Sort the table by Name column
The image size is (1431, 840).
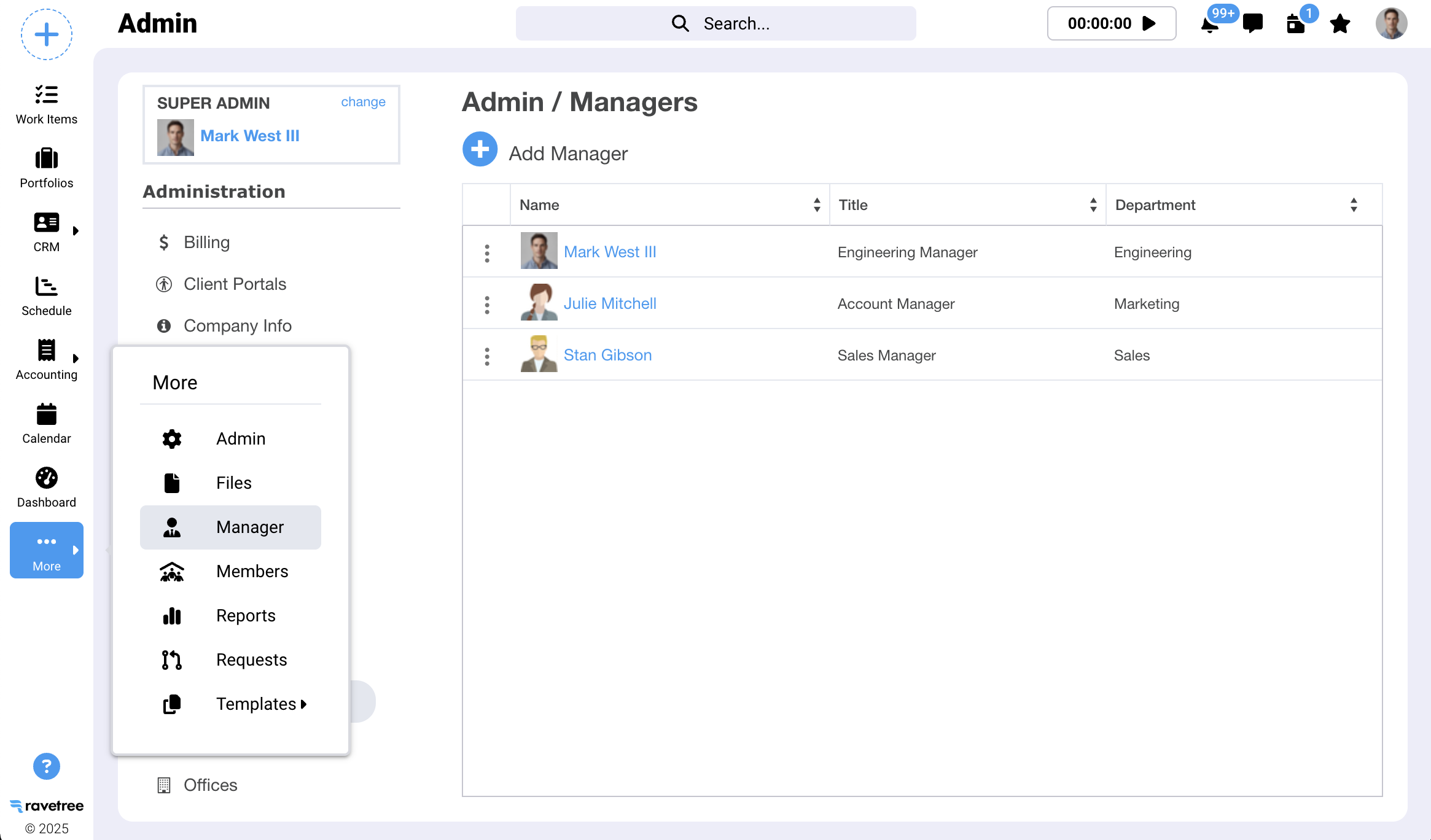(816, 205)
